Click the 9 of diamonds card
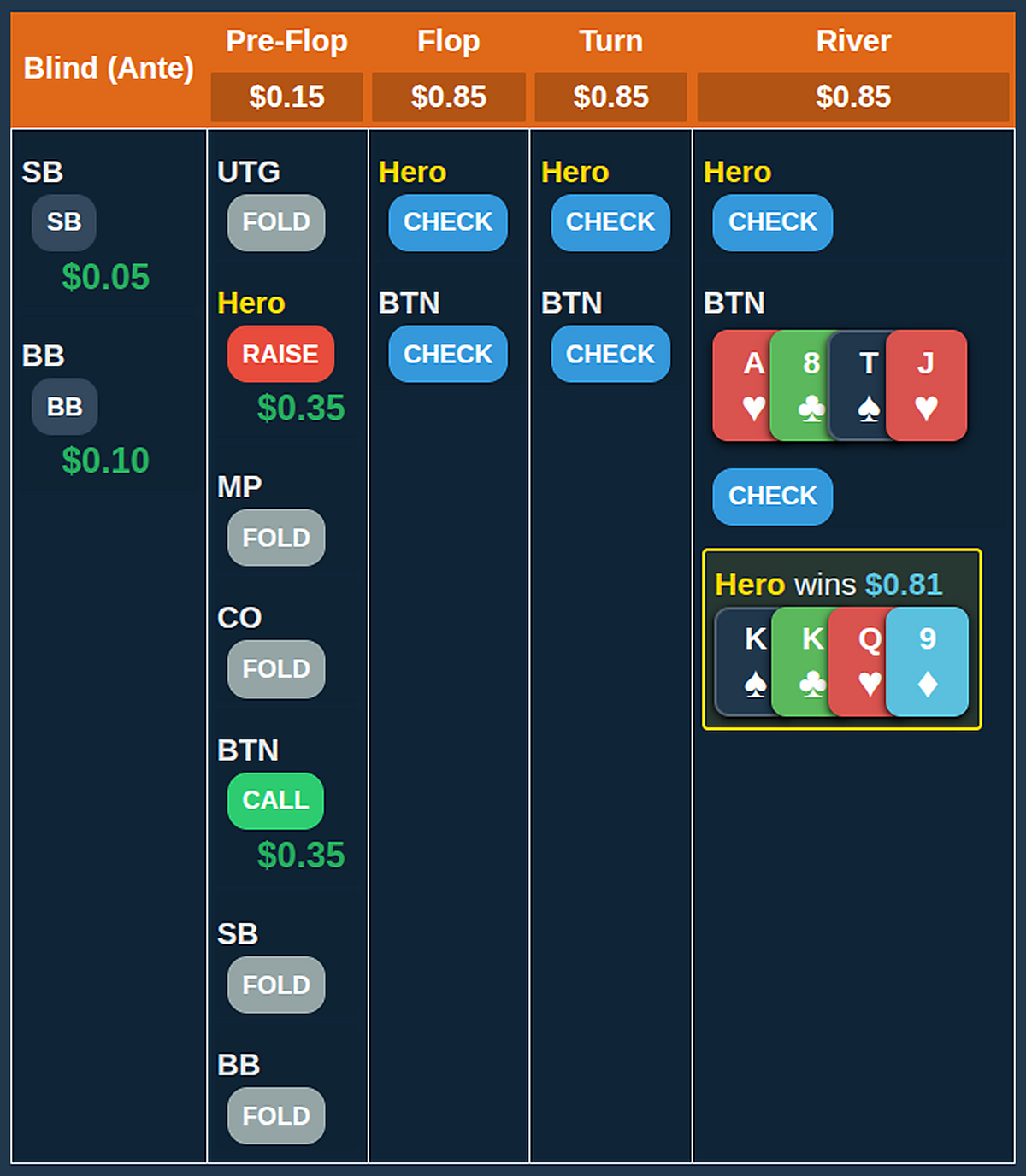Viewport: 1026px width, 1176px height. tap(928, 661)
